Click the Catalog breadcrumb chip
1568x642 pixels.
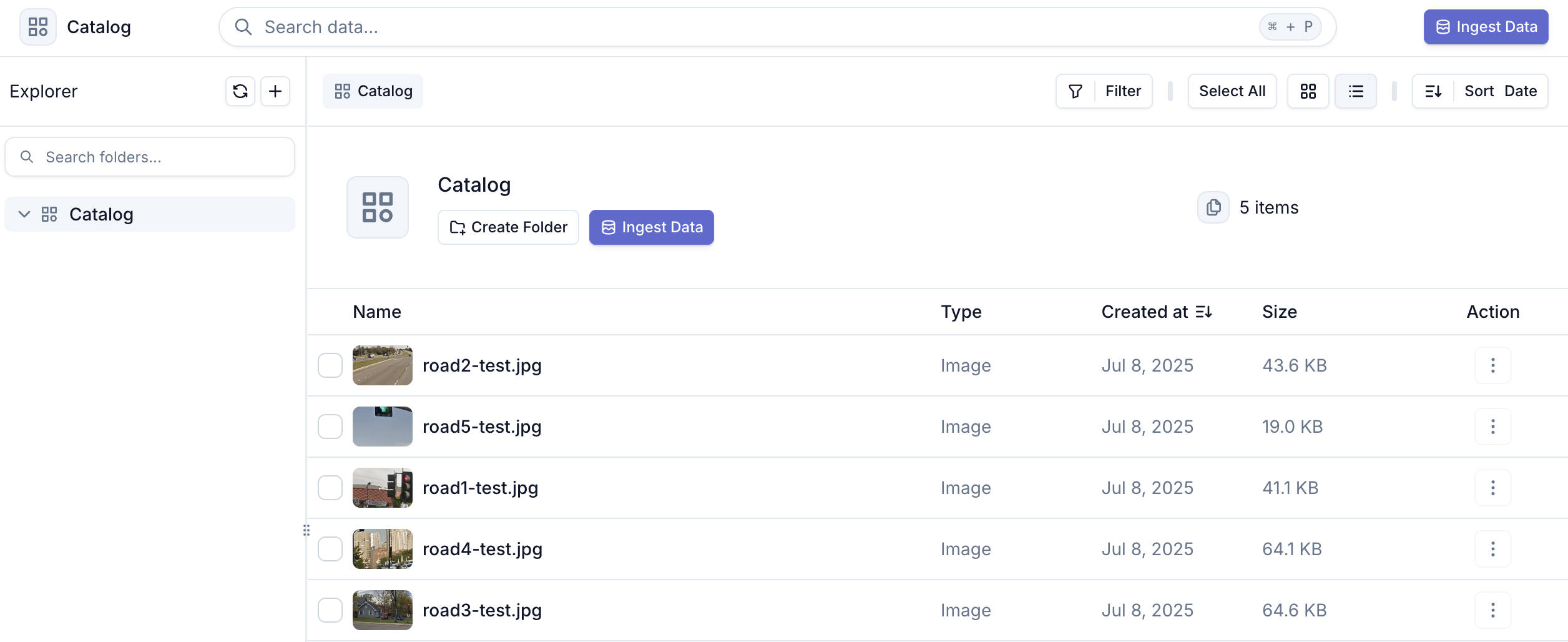(373, 91)
